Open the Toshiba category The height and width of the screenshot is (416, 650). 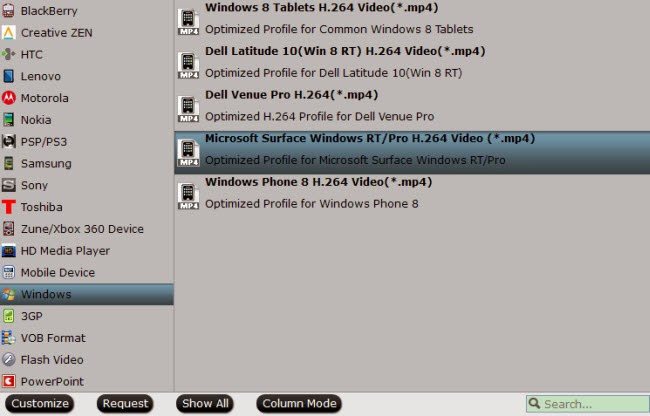click(87, 207)
